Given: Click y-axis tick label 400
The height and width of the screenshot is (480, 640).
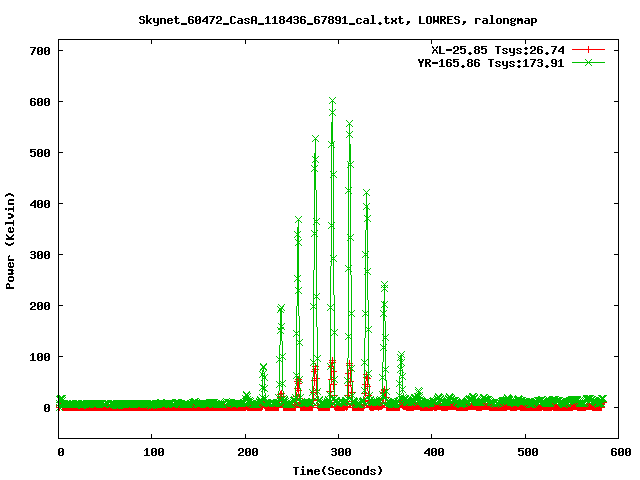Looking at the screenshot, I should [x=40, y=204].
